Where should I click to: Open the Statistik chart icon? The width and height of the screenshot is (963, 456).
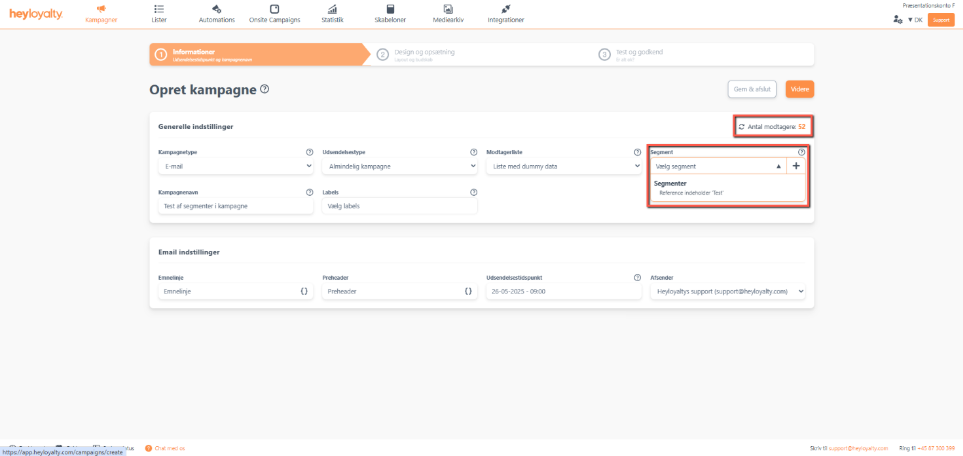[331, 9]
